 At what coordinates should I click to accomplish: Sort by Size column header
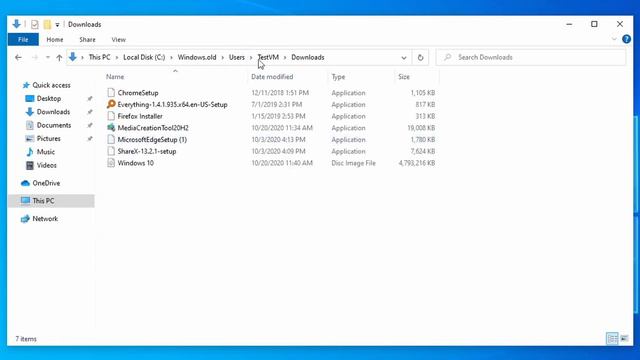(x=404, y=77)
